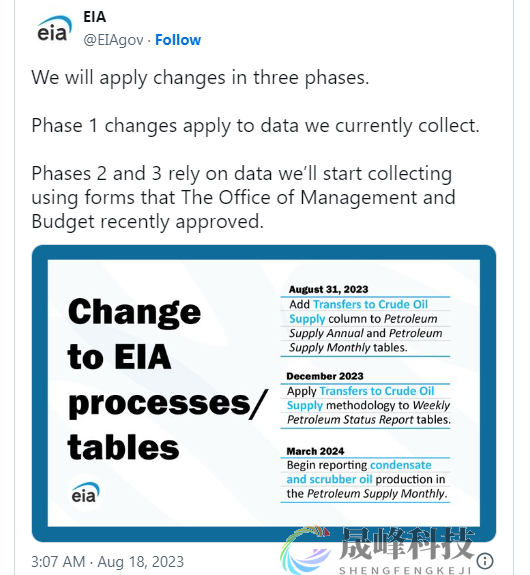Follow the EIAgov account
Image resolution: width=530 pixels, height=575 pixels.
tap(178, 40)
